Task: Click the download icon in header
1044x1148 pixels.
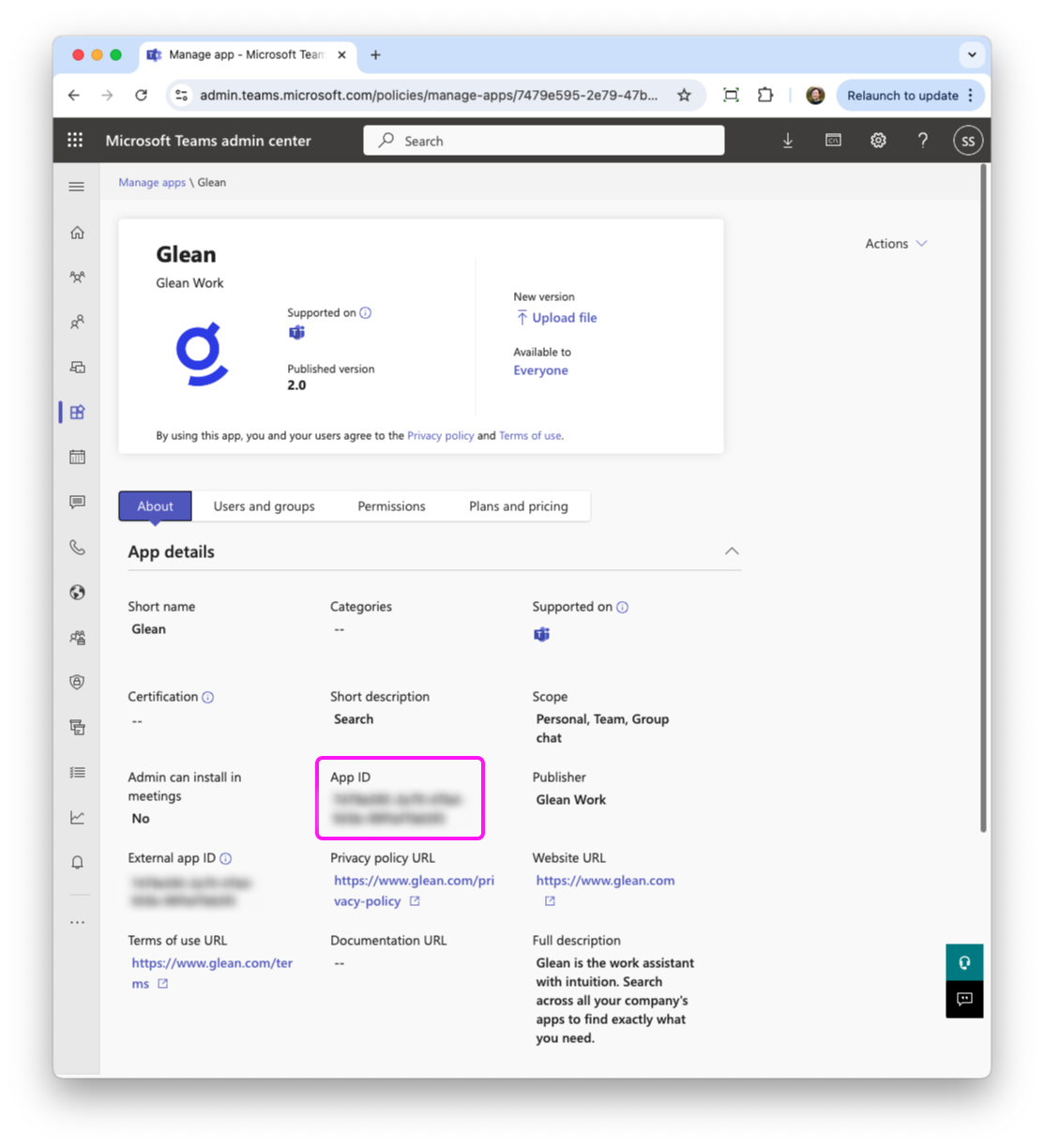Action: click(x=788, y=141)
